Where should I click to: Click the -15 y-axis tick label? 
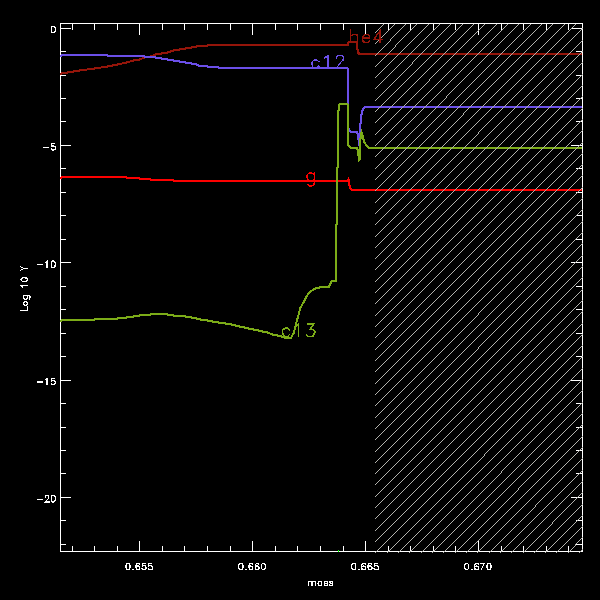[x=46, y=381]
